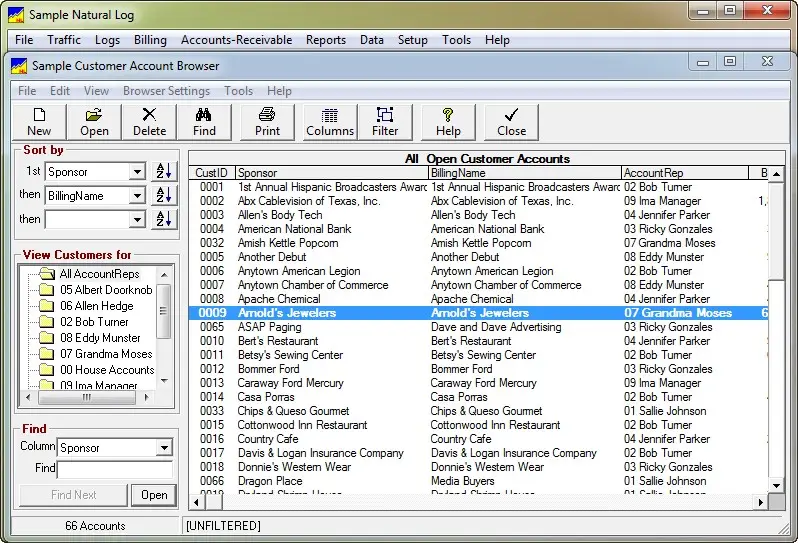Click the Find binoculars toolbar icon
The image size is (798, 543).
204,115
